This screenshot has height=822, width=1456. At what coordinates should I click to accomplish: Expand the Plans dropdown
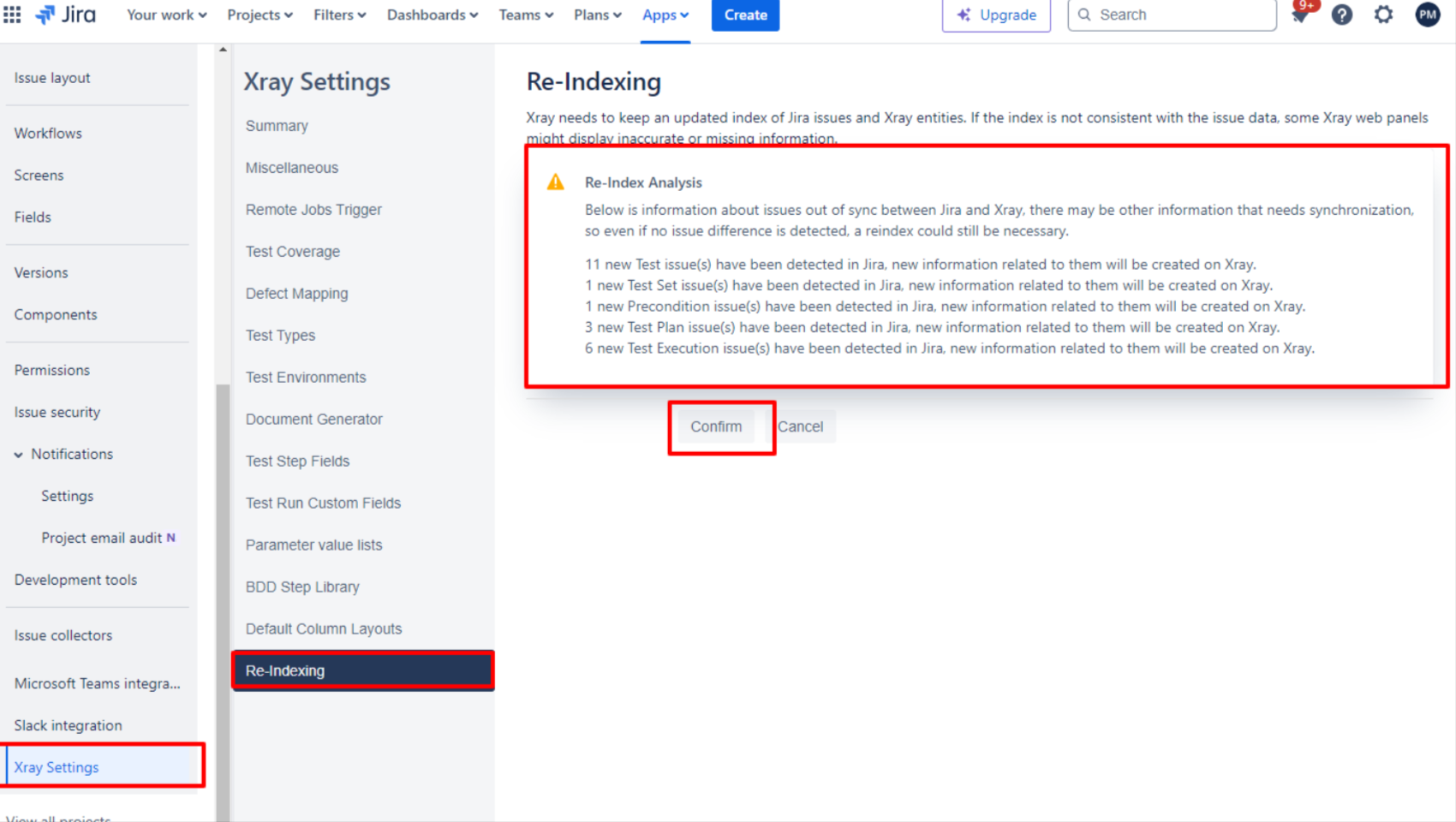[x=598, y=15]
